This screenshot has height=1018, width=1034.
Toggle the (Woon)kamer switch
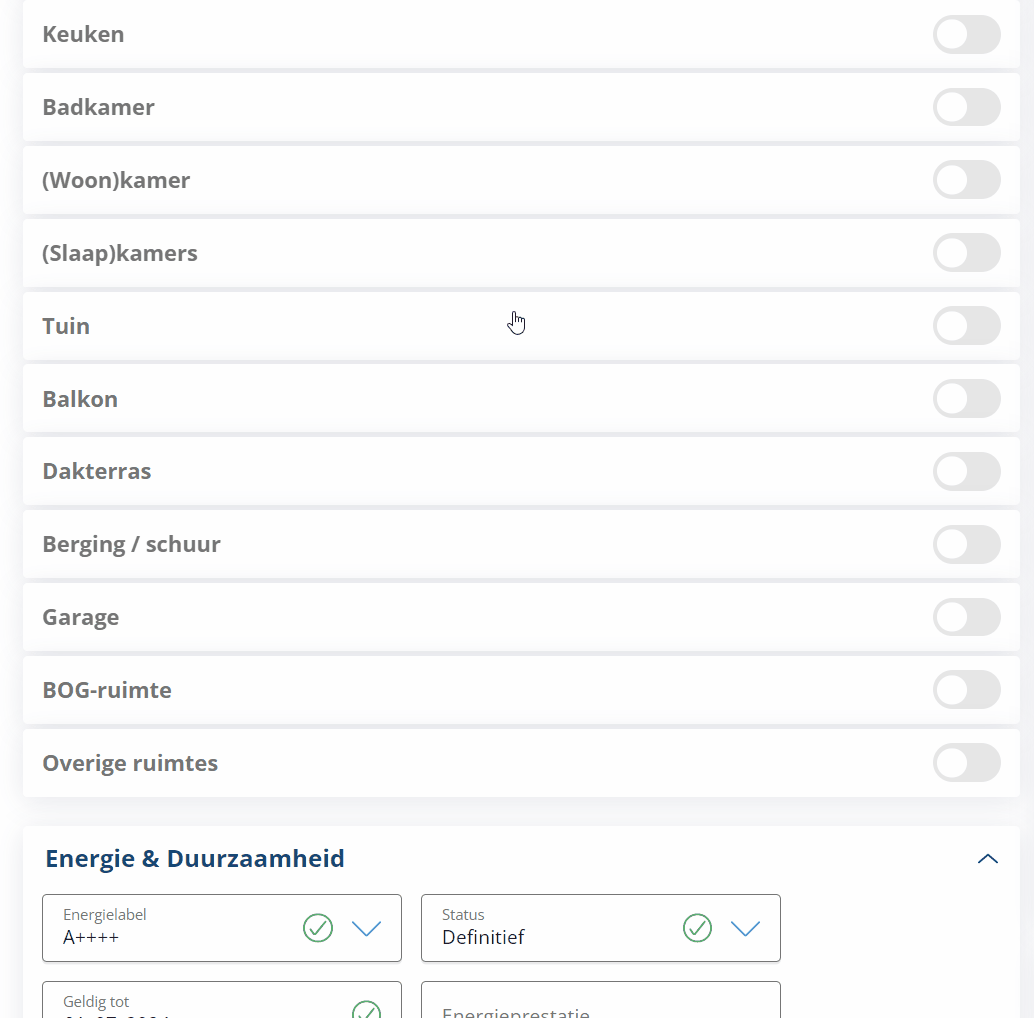click(x=966, y=180)
